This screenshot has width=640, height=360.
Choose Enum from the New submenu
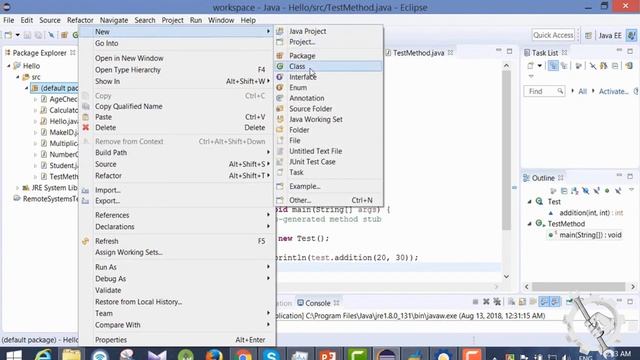[329, 87]
